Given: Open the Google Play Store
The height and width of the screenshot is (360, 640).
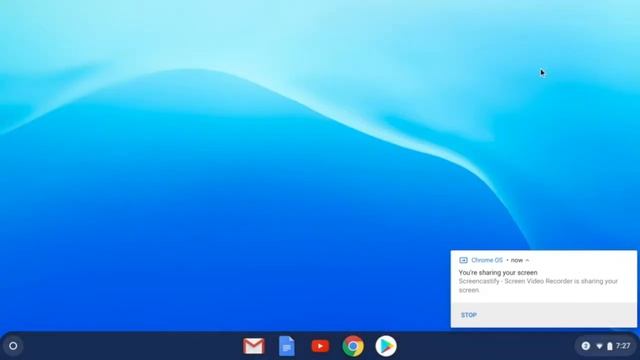Looking at the screenshot, I should point(386,346).
